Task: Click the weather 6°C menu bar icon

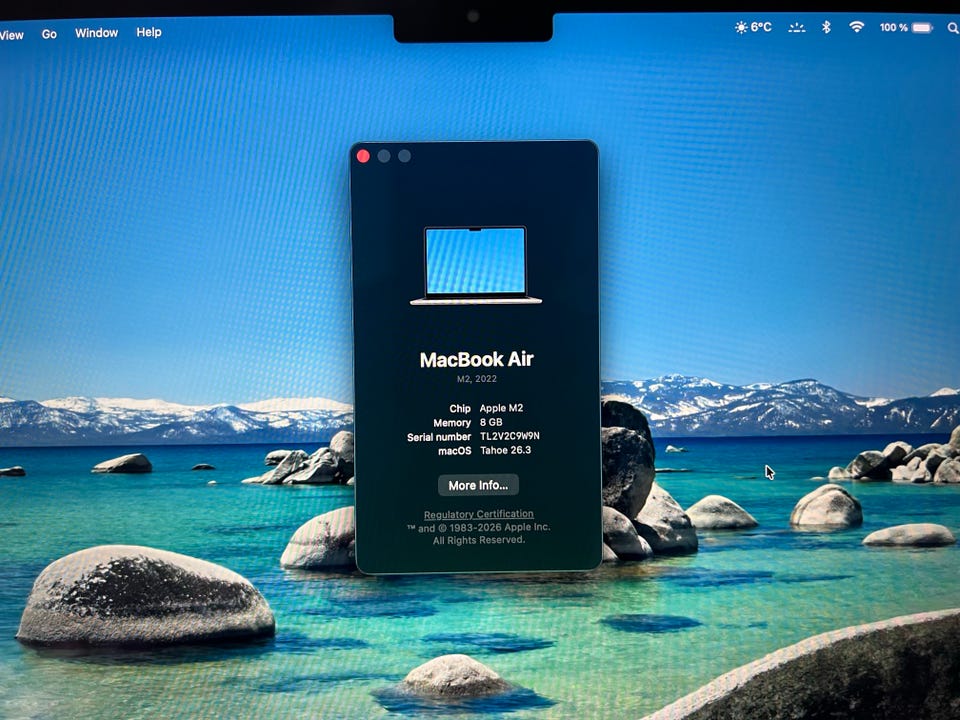Action: point(753,27)
